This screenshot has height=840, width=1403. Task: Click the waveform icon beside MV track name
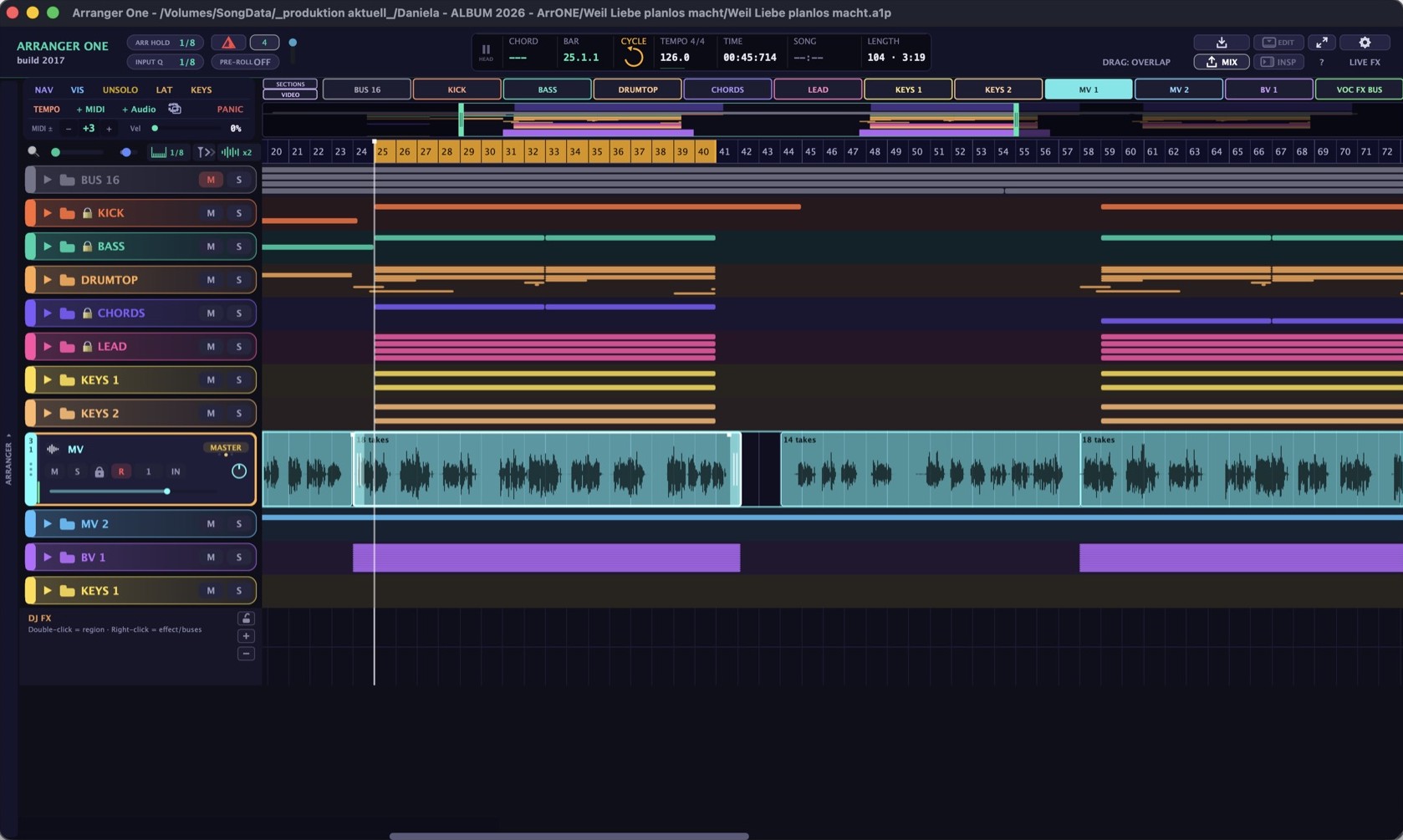pyautogui.click(x=53, y=450)
